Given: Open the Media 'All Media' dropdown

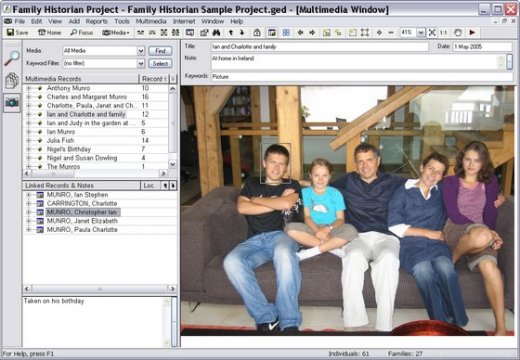Looking at the screenshot, I should pos(141,51).
